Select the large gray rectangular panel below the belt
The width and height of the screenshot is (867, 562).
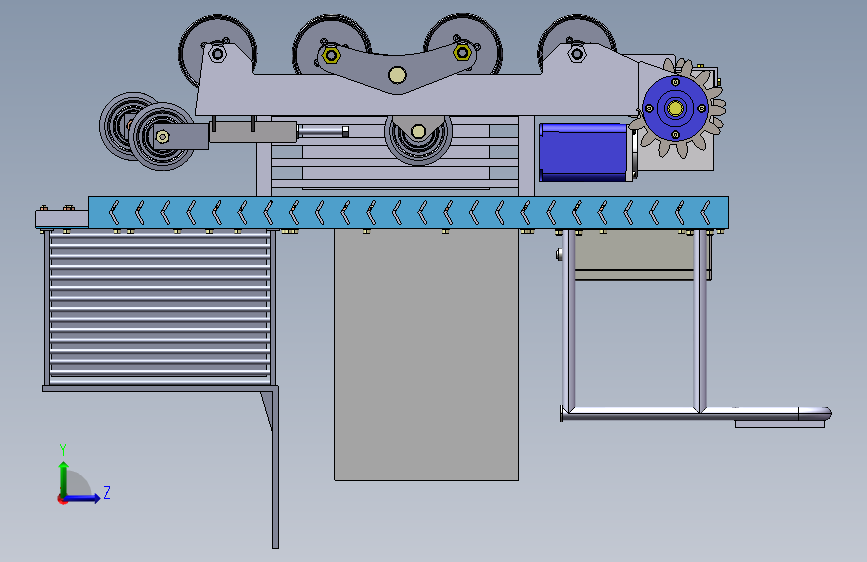[426, 354]
